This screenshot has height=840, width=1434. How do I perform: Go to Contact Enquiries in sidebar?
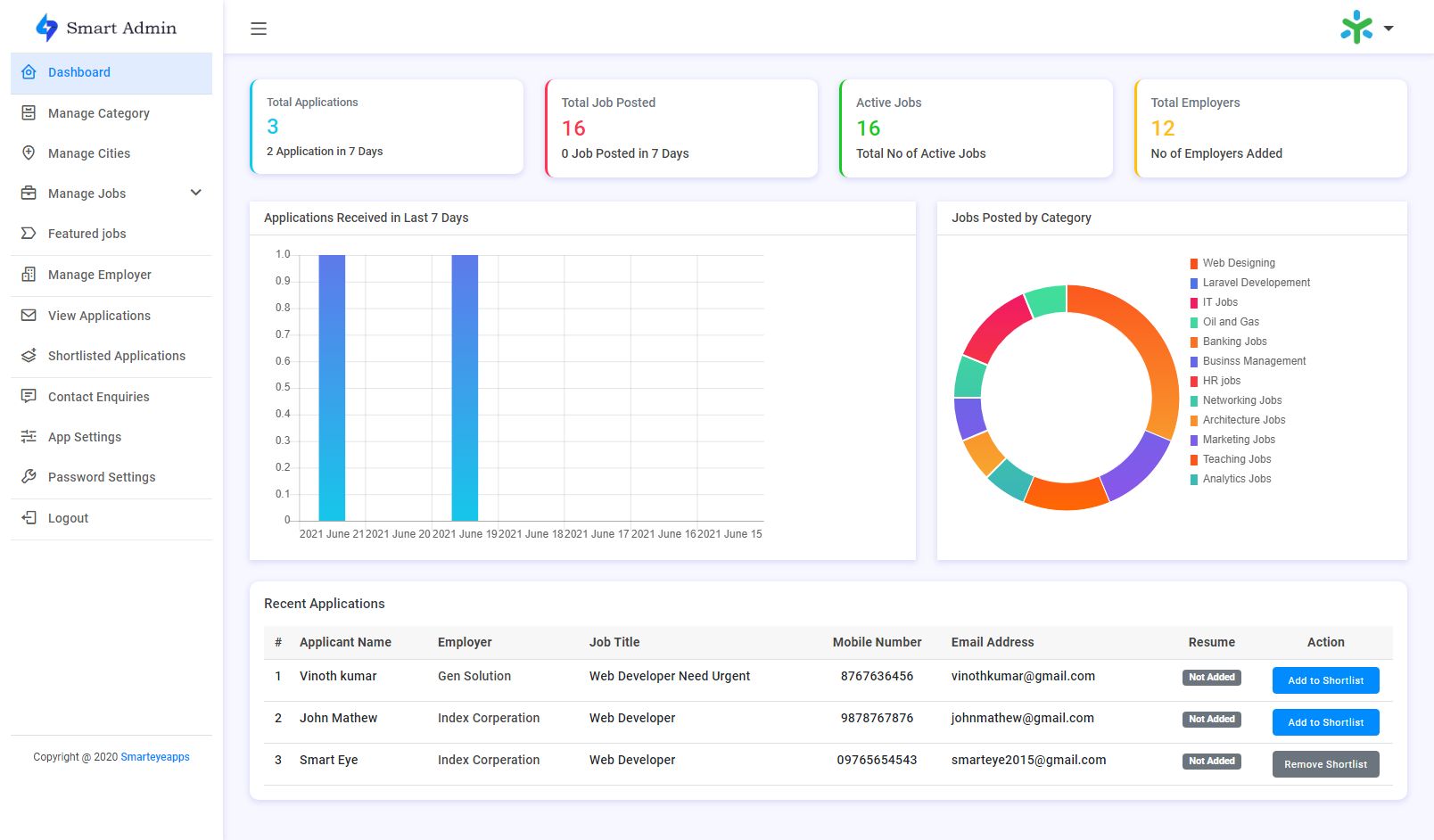coord(98,397)
